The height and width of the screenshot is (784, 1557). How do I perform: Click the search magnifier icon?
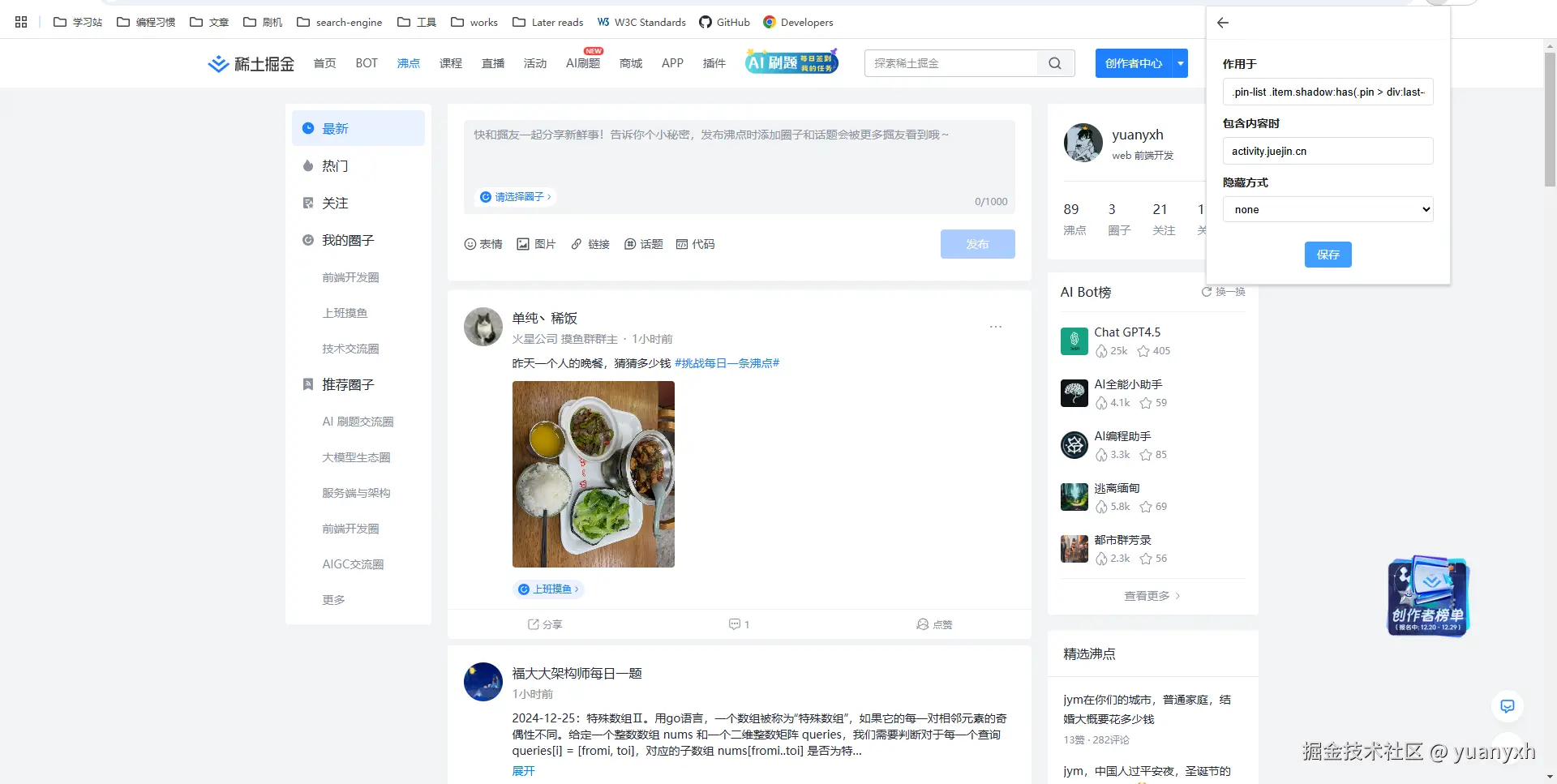click(x=1054, y=62)
